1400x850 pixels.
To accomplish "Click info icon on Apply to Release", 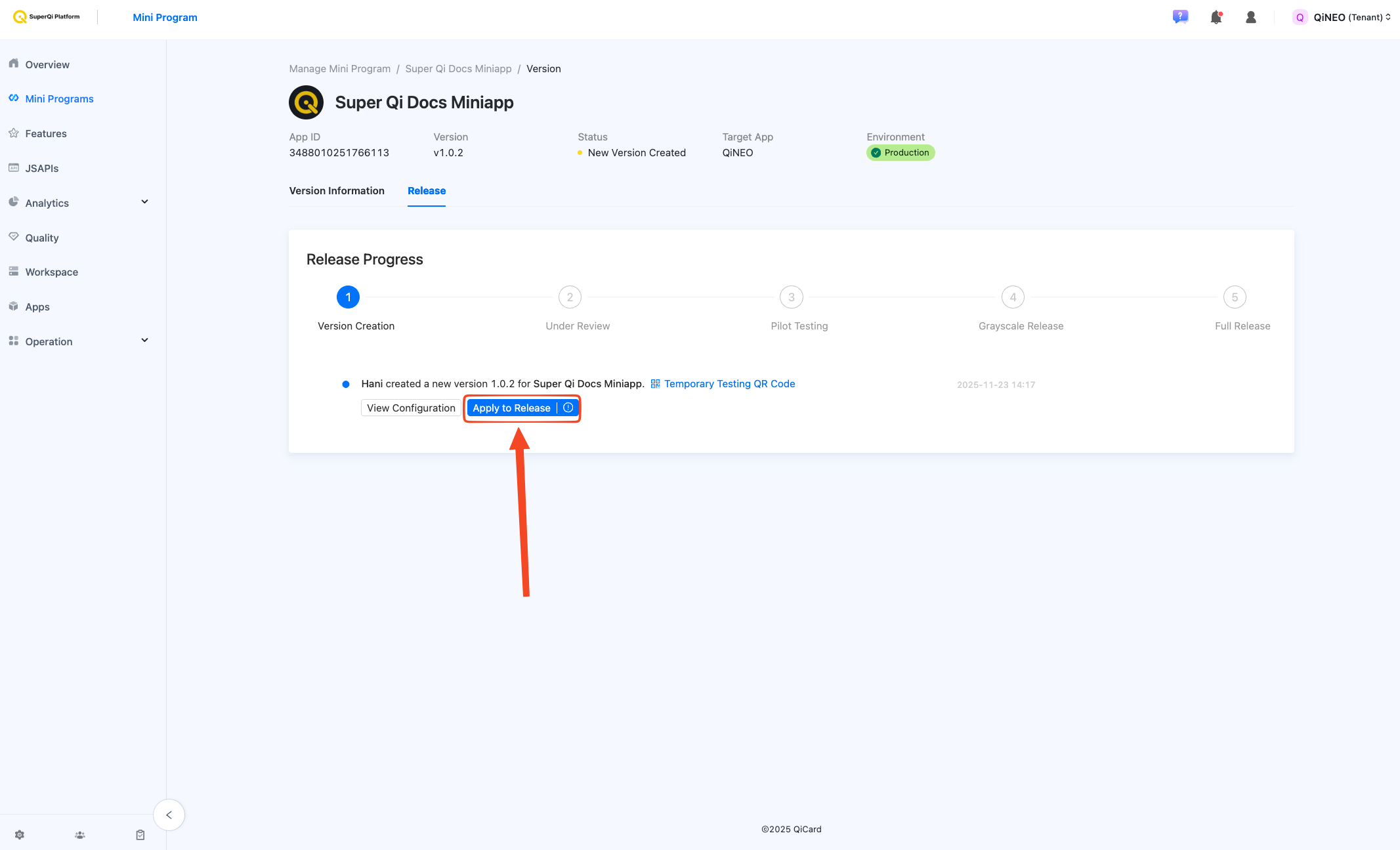I will [x=568, y=408].
